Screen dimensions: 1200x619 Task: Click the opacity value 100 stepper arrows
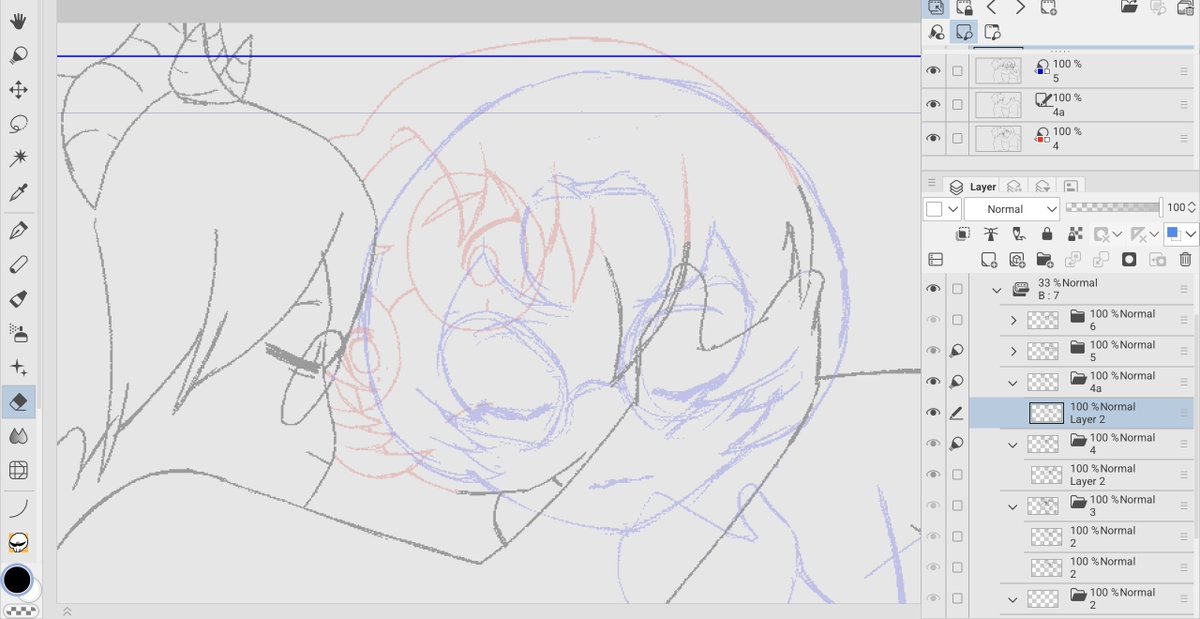pyautogui.click(x=1192, y=207)
